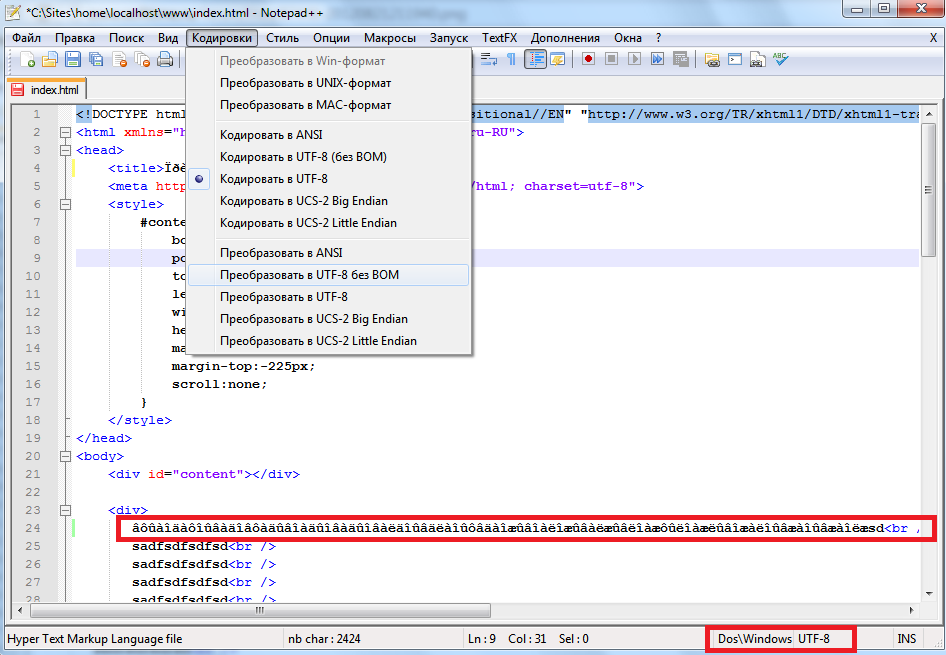Screen dimensions: 946x655
Task: Save the document with the Save icon
Action: 73,59
